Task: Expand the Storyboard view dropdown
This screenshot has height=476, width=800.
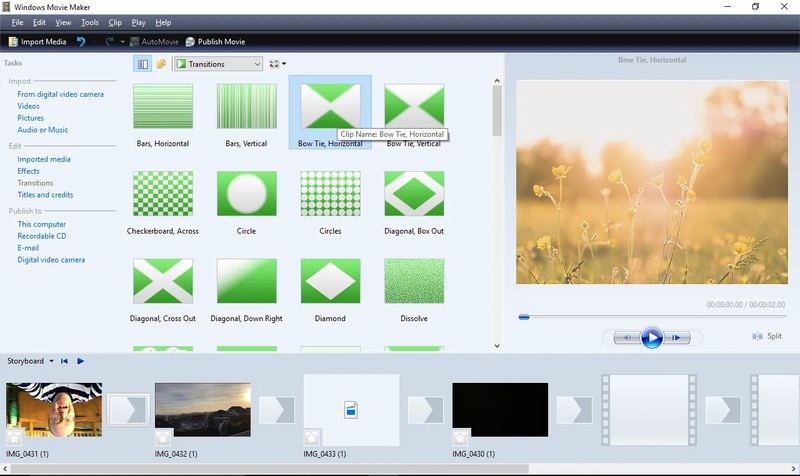Action: click(x=50, y=361)
